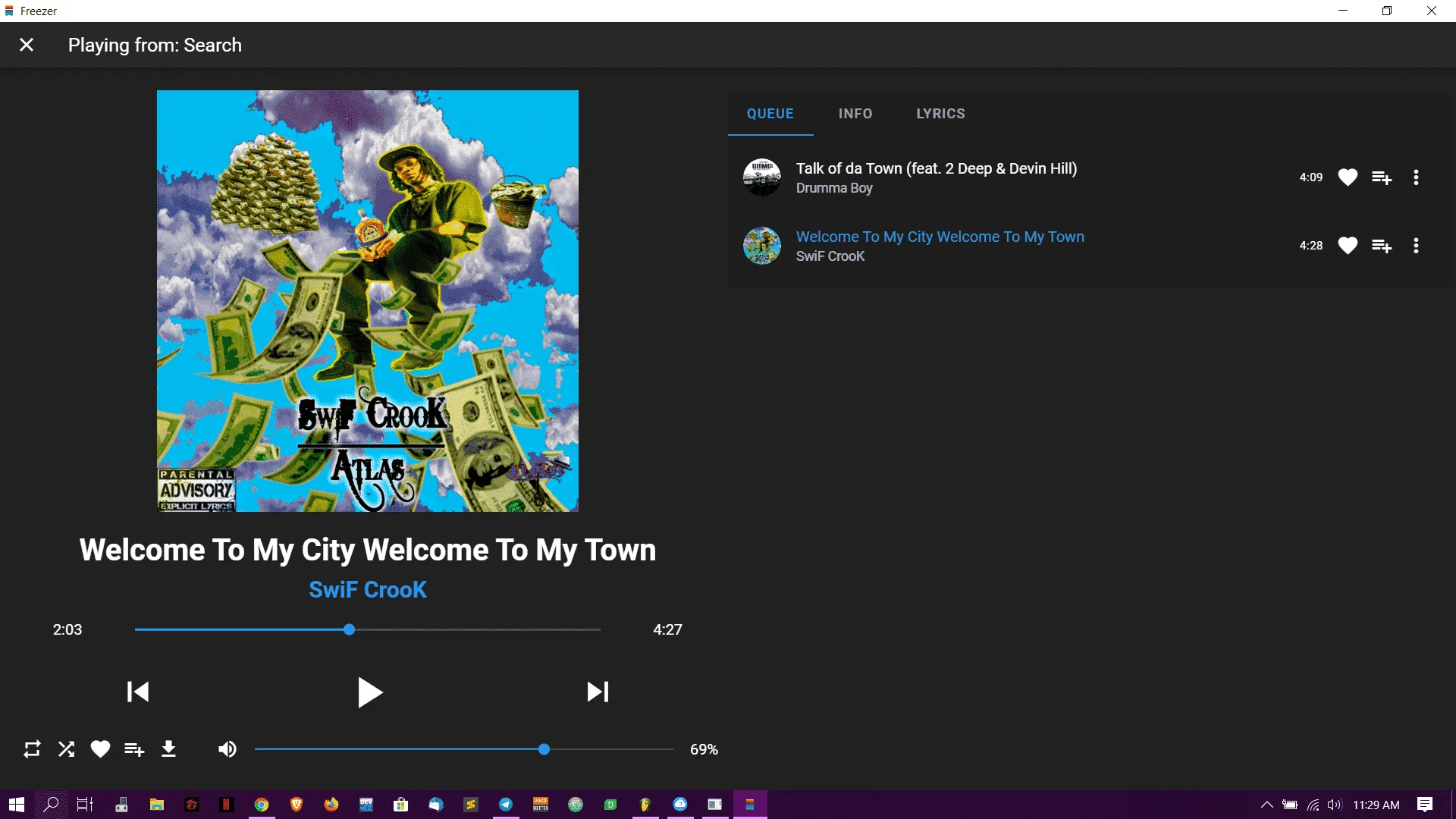The width and height of the screenshot is (1456, 819).
Task: Show hidden system tray icons
Action: (1266, 805)
